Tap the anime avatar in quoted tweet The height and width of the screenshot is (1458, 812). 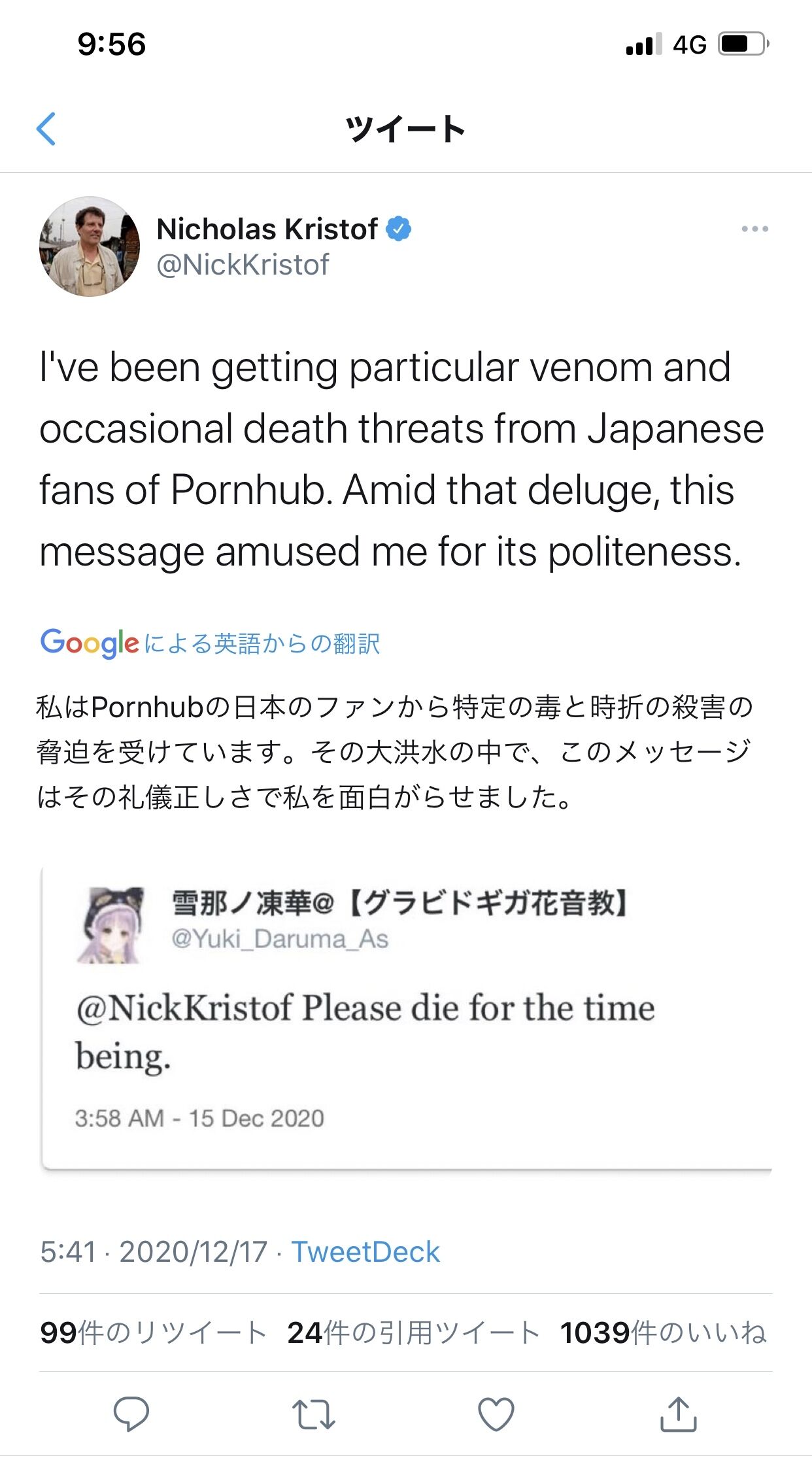[x=110, y=924]
